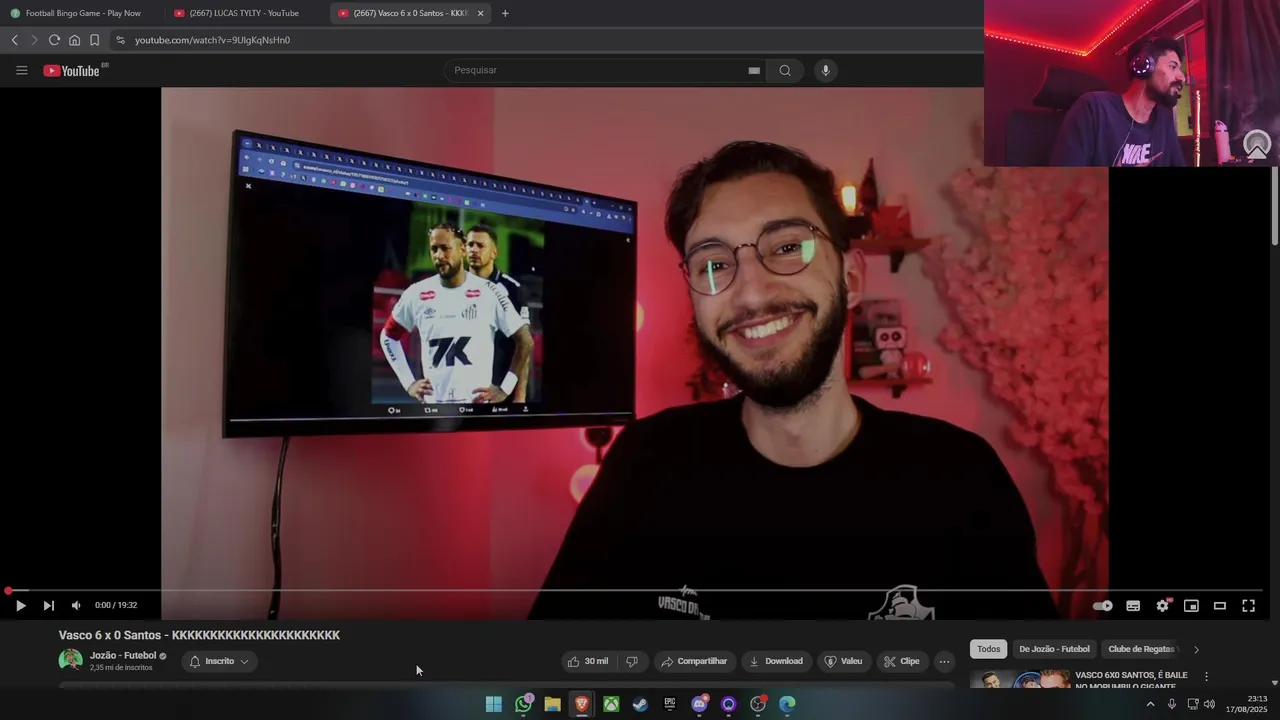The width and height of the screenshot is (1280, 720).
Task: Click the page vertical scrollbar
Action: (x=1275, y=205)
